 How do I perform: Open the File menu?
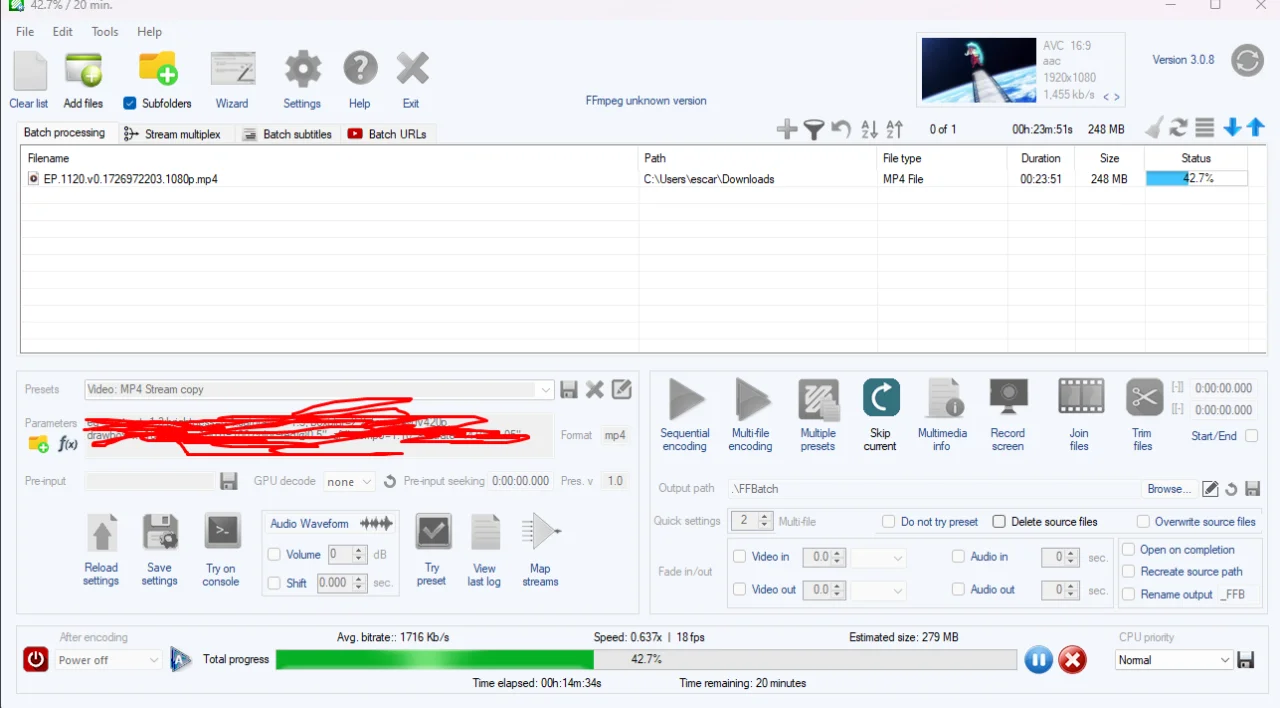pos(25,32)
